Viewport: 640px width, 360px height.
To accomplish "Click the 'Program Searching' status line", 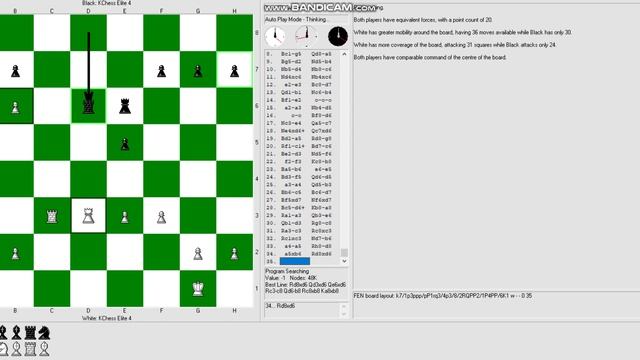I will [x=287, y=271].
